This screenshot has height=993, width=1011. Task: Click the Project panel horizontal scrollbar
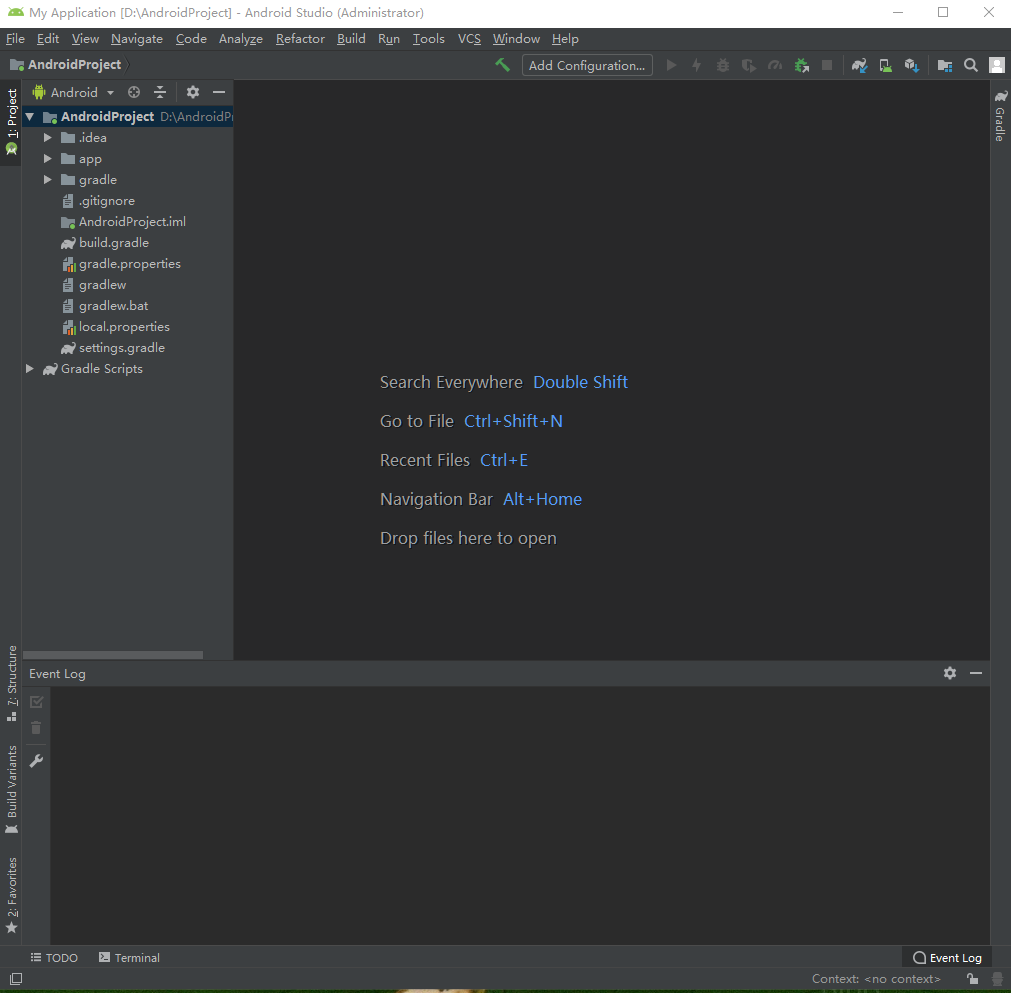113,654
